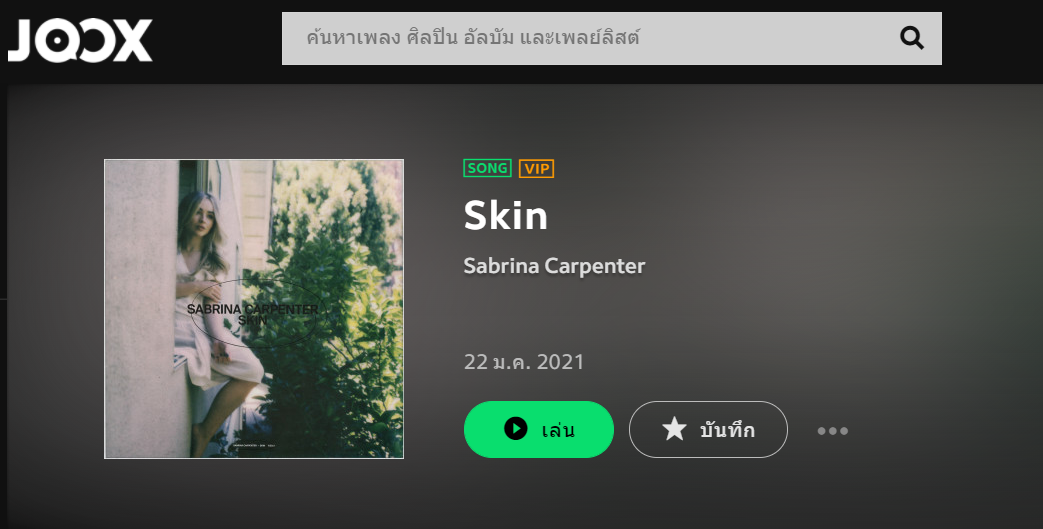The width and height of the screenshot is (1043, 529).
Task: Click the magnifying glass search icon
Action: click(x=912, y=38)
